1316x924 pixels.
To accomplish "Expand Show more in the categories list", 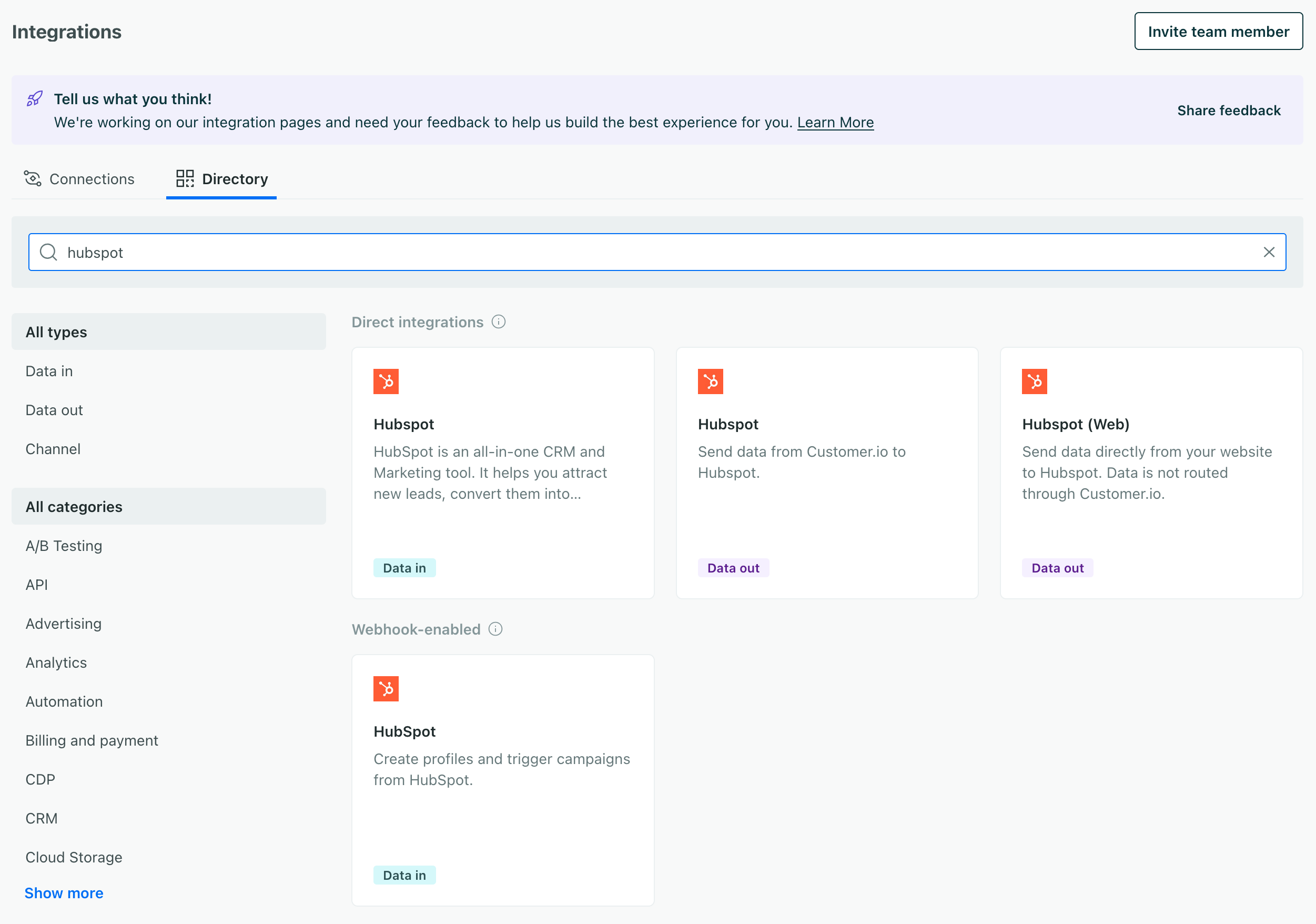I will click(64, 892).
